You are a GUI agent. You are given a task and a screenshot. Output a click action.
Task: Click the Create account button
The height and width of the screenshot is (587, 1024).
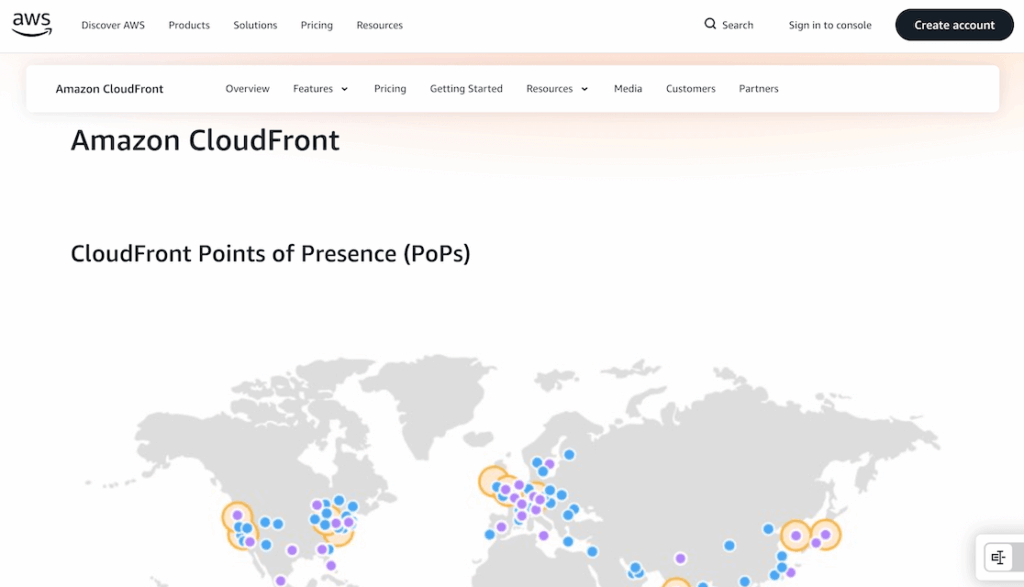(954, 24)
